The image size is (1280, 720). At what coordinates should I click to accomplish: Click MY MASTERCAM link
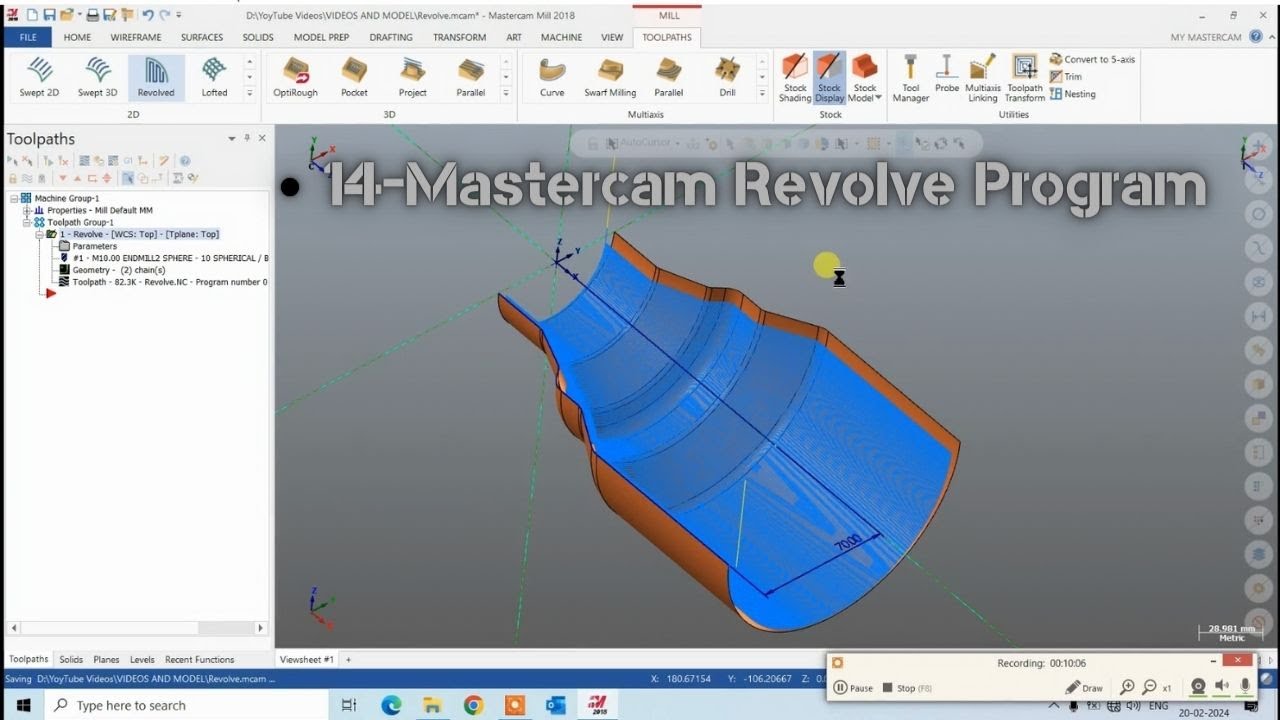(1206, 37)
